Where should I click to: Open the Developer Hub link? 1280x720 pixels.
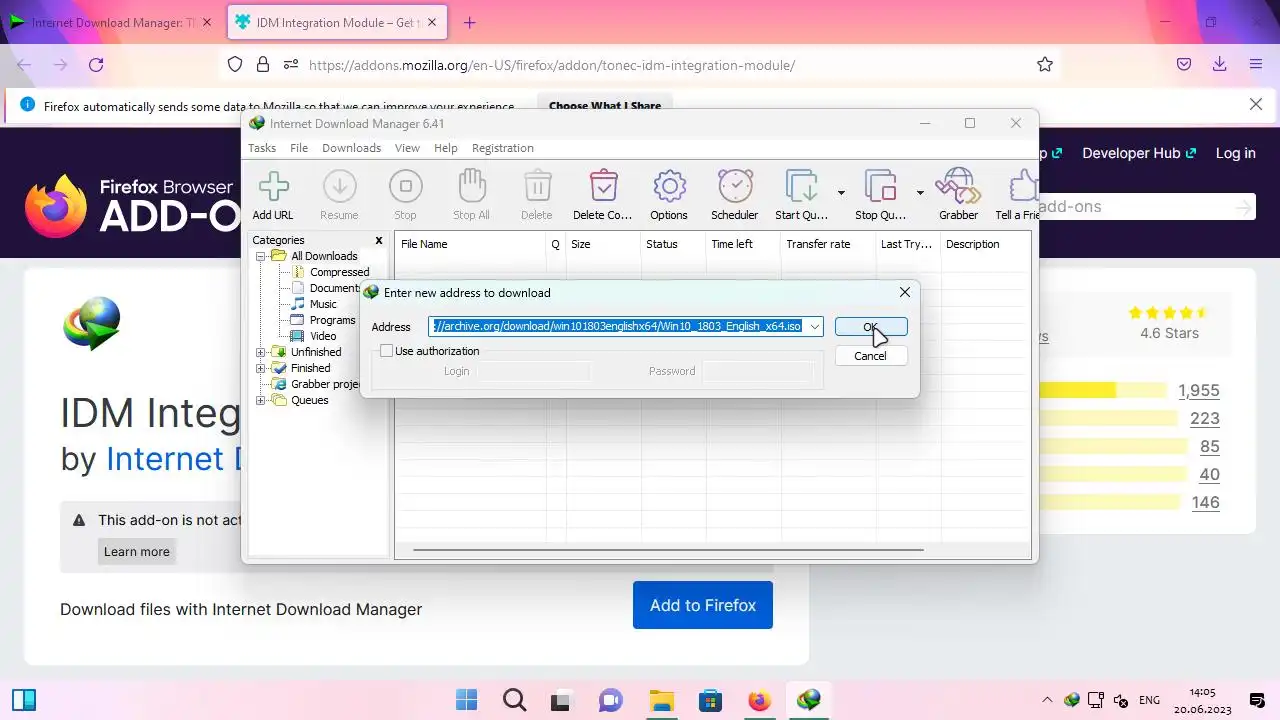pos(1138,153)
